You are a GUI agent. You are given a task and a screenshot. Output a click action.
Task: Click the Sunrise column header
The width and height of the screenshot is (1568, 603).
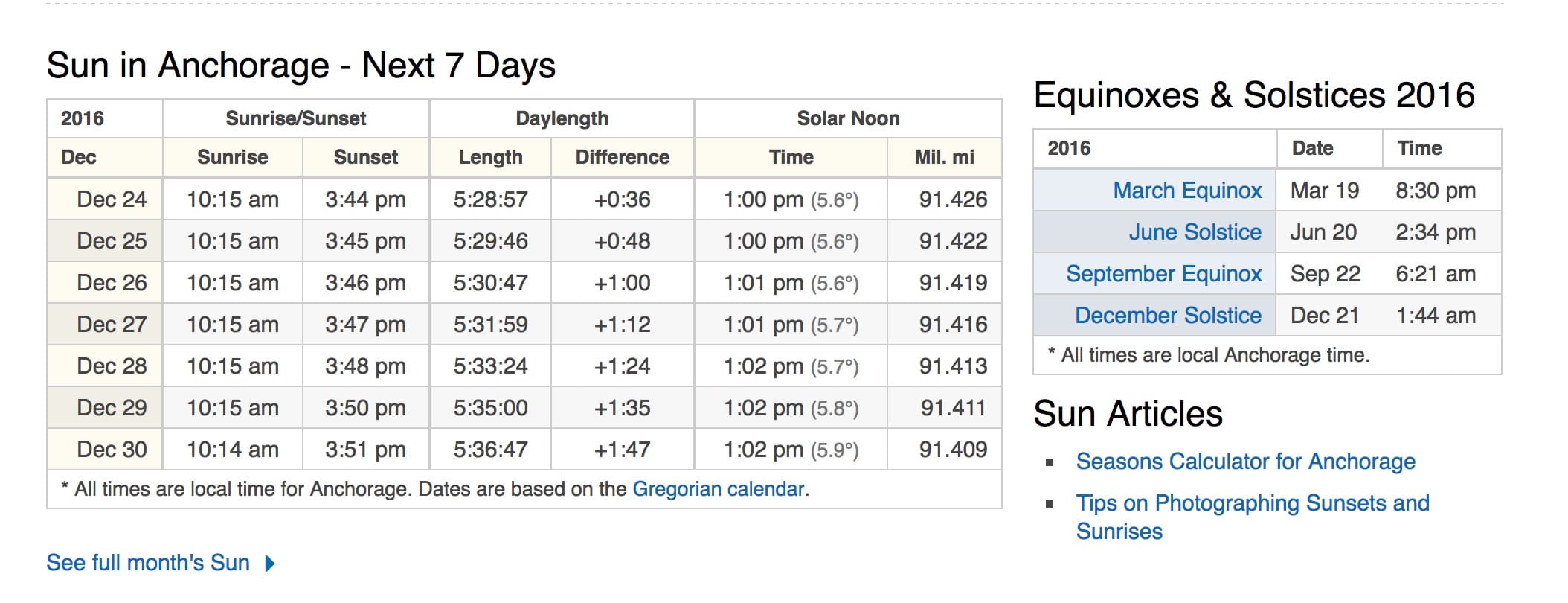[233, 157]
